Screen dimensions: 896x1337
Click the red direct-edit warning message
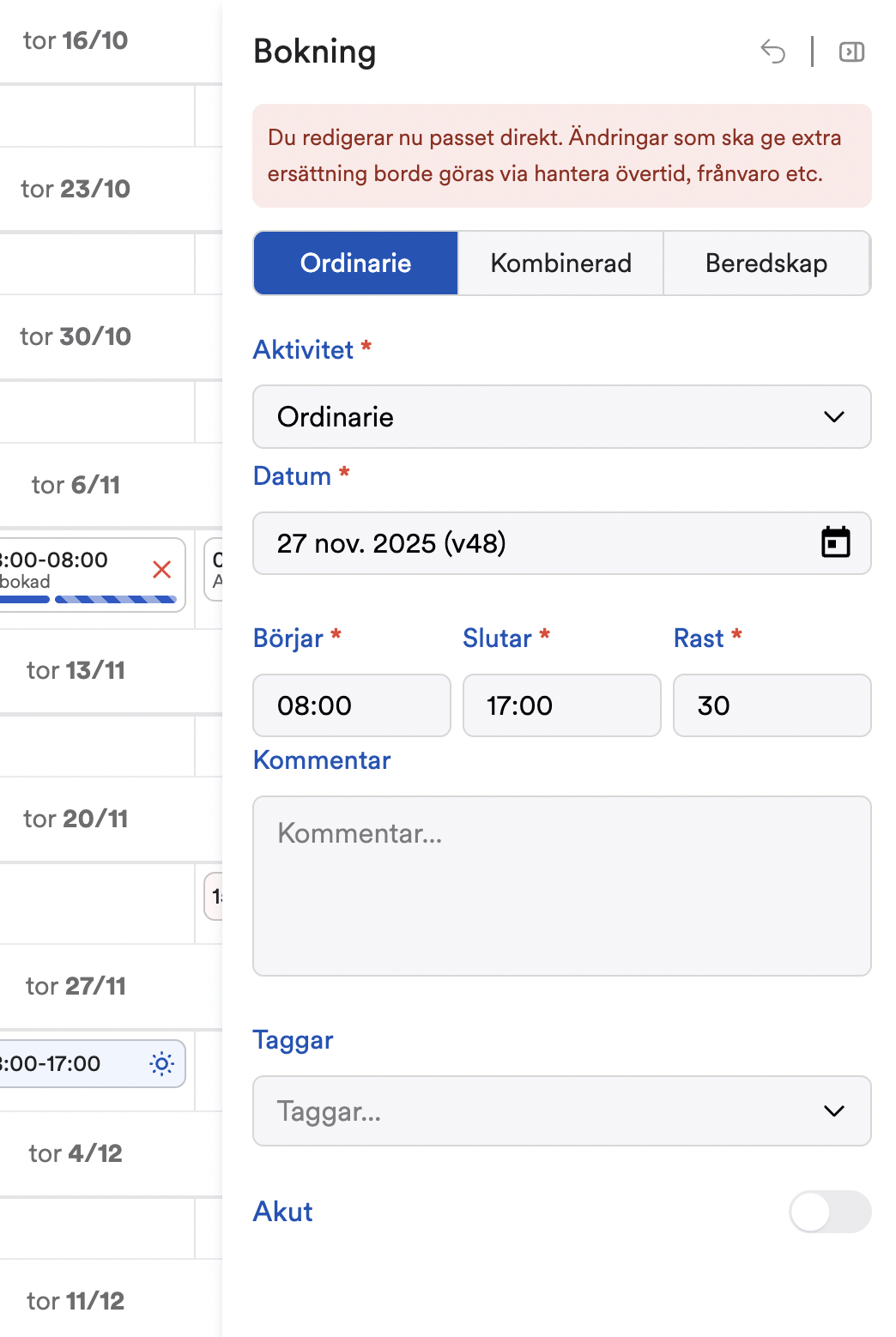pos(562,156)
